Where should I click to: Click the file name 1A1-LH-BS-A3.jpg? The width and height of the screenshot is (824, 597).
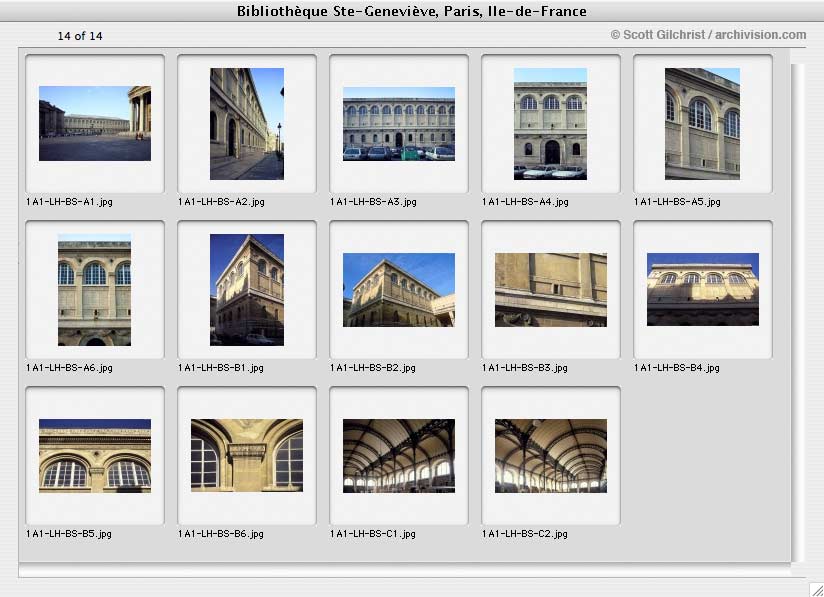(x=373, y=202)
